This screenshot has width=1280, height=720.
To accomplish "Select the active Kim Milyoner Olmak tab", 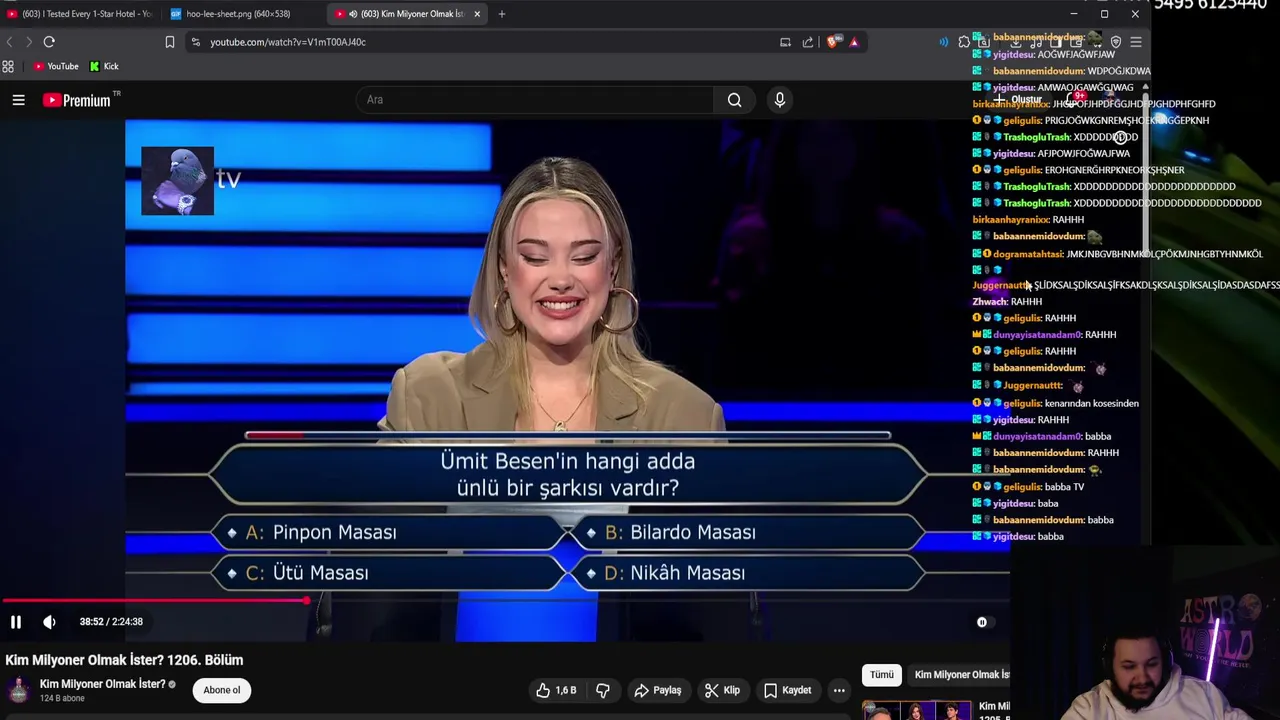I will coord(408,14).
